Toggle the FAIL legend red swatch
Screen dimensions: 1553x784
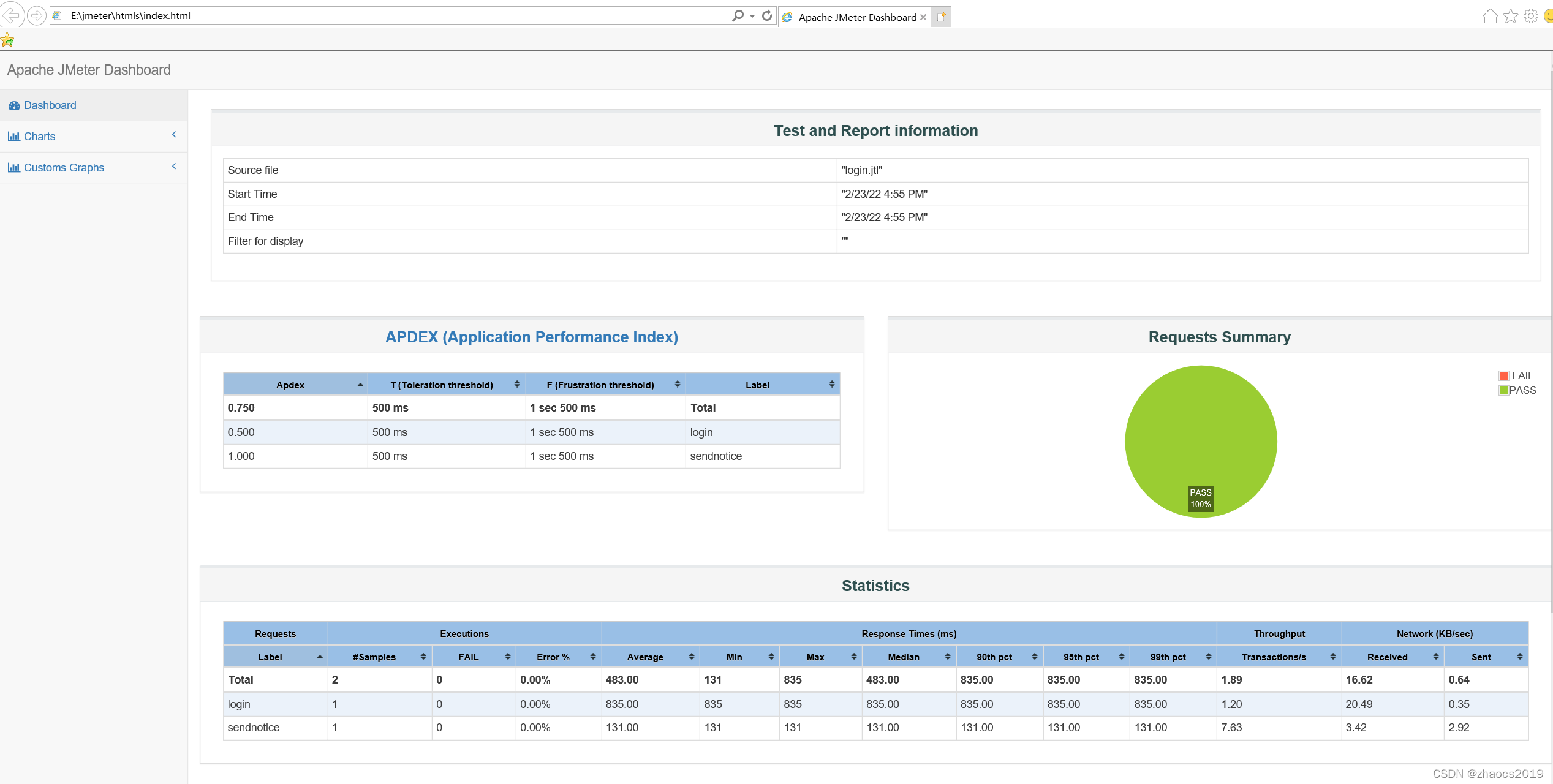coord(1504,375)
